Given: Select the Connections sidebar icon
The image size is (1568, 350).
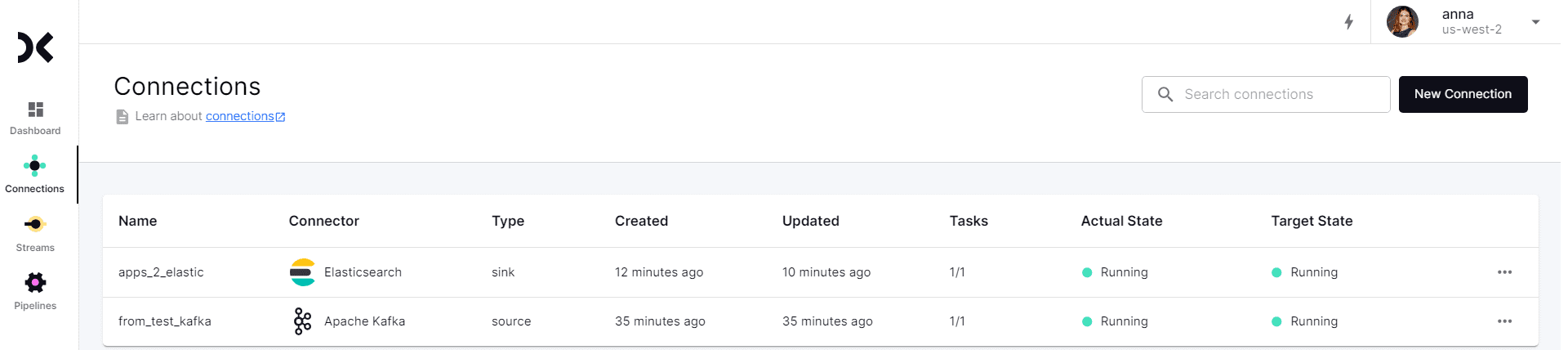Looking at the screenshot, I should pos(34,165).
